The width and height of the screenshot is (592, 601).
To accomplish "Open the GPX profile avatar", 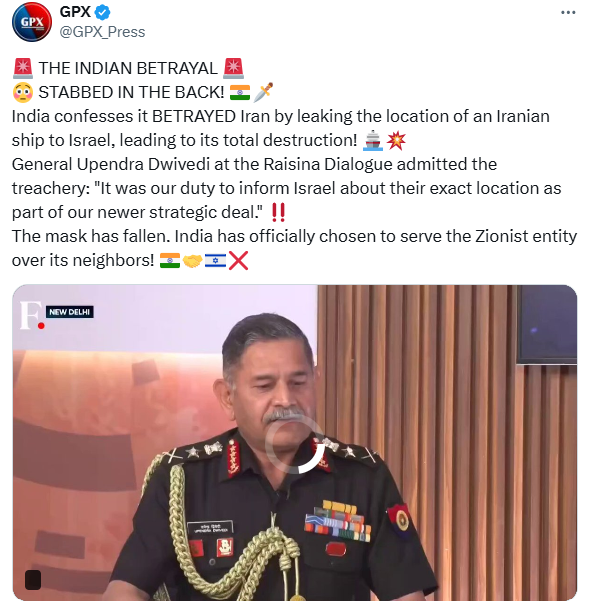I will [32, 22].
